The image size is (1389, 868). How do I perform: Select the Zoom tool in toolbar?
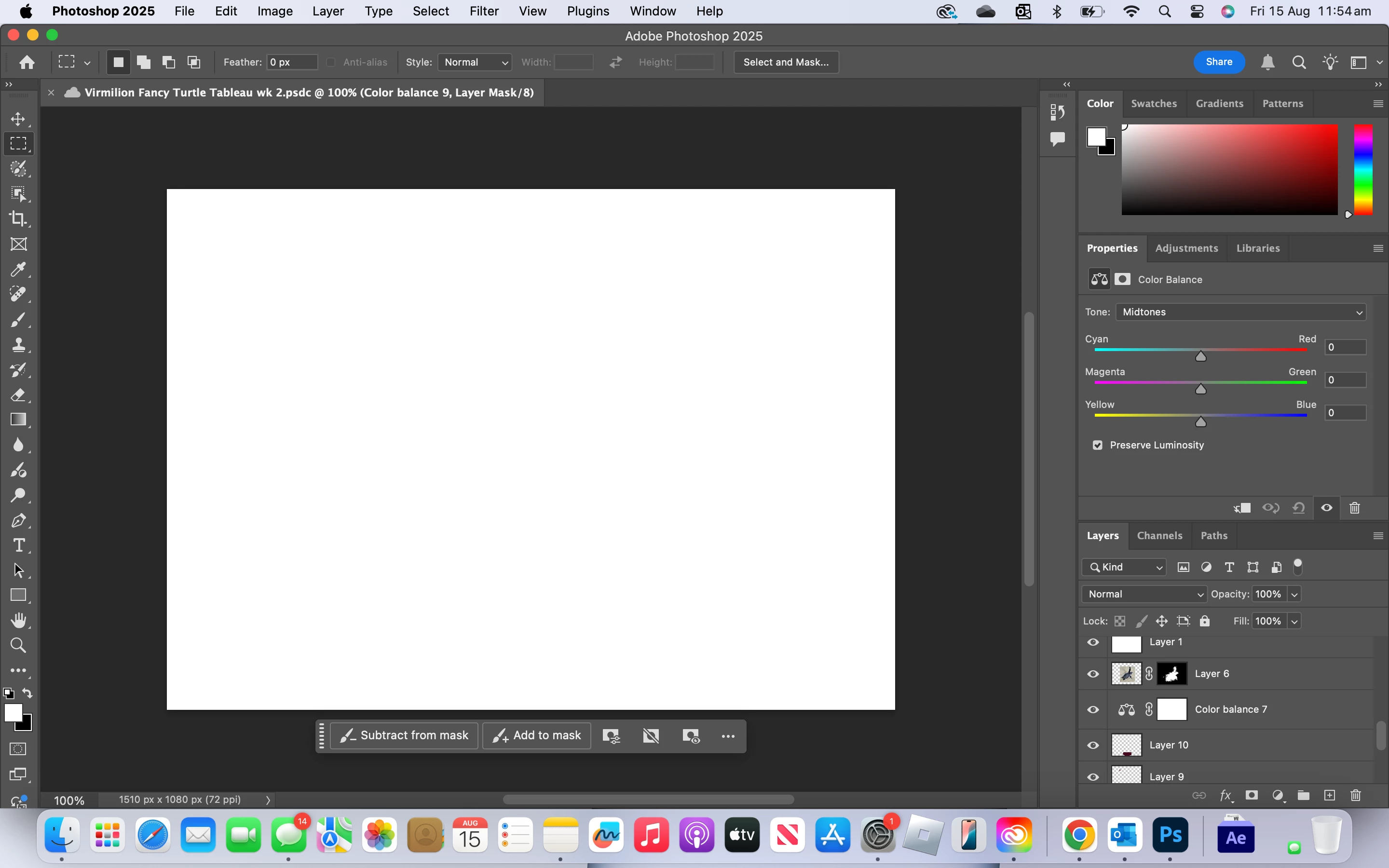click(x=18, y=645)
